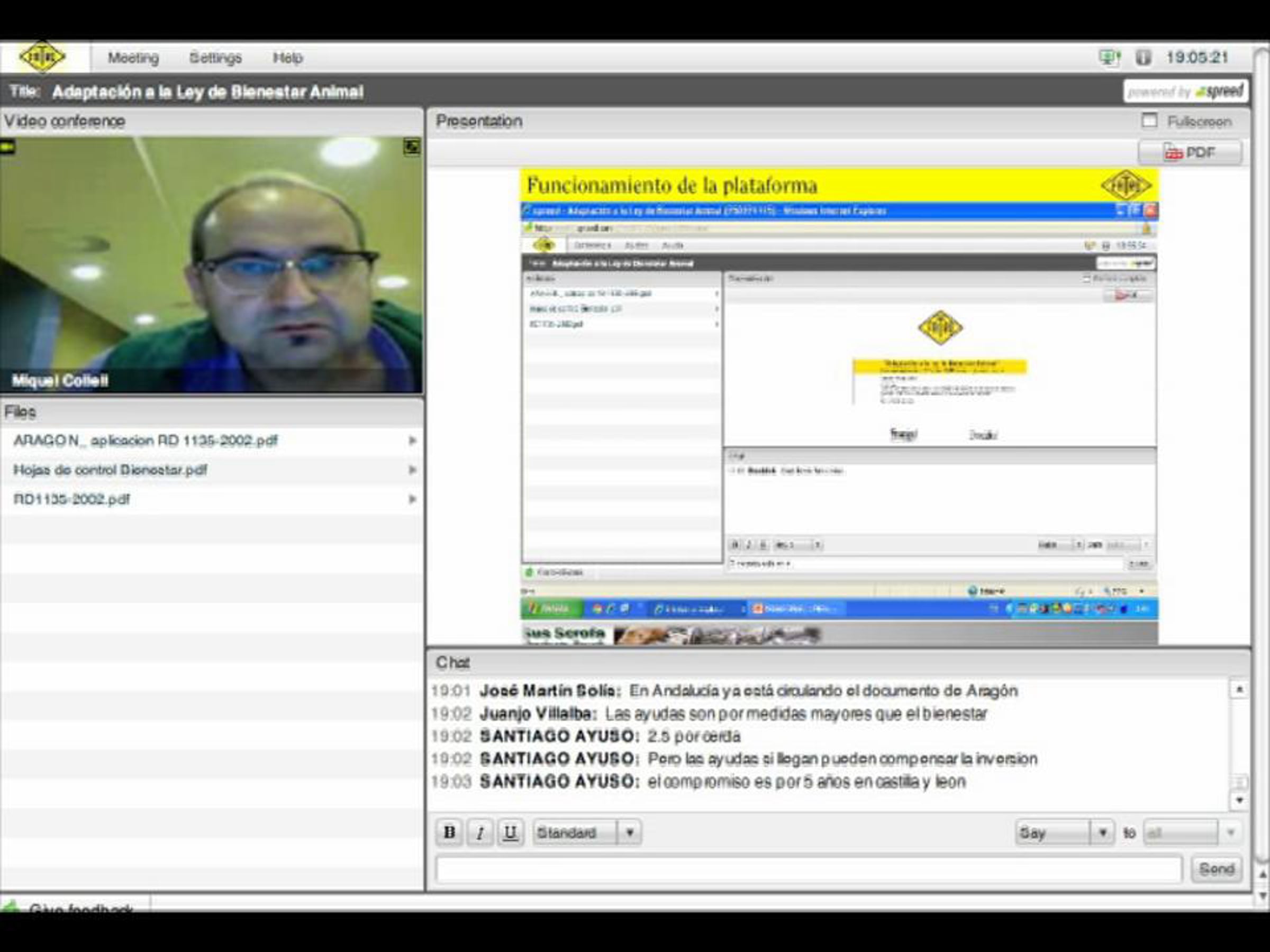Screen dimensions: 1270x952
Task: Open the Meeting menu
Action: (x=133, y=58)
